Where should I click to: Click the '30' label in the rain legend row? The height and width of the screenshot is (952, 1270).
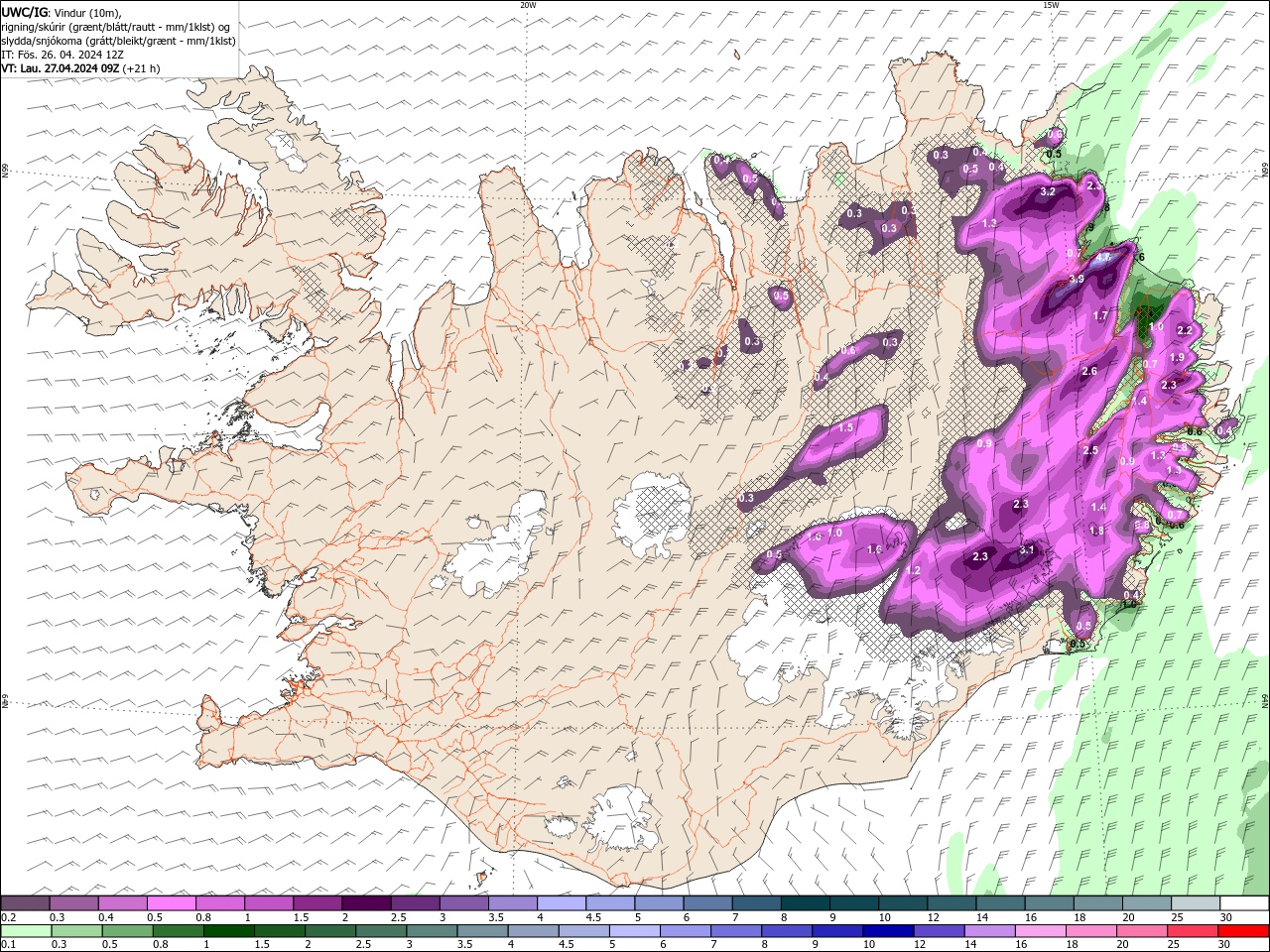click(x=1226, y=945)
